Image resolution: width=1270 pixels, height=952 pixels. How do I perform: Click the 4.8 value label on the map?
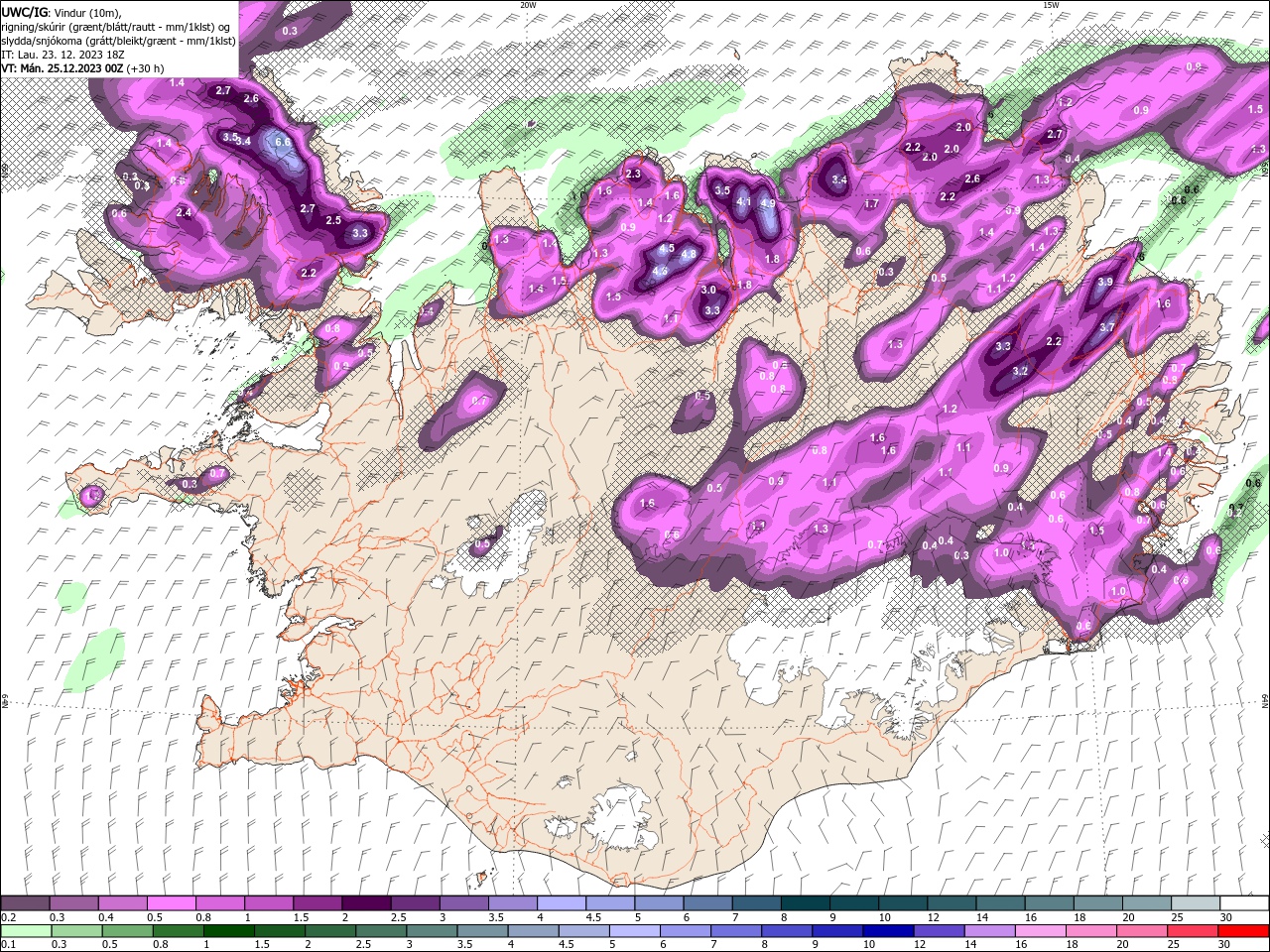(x=689, y=254)
